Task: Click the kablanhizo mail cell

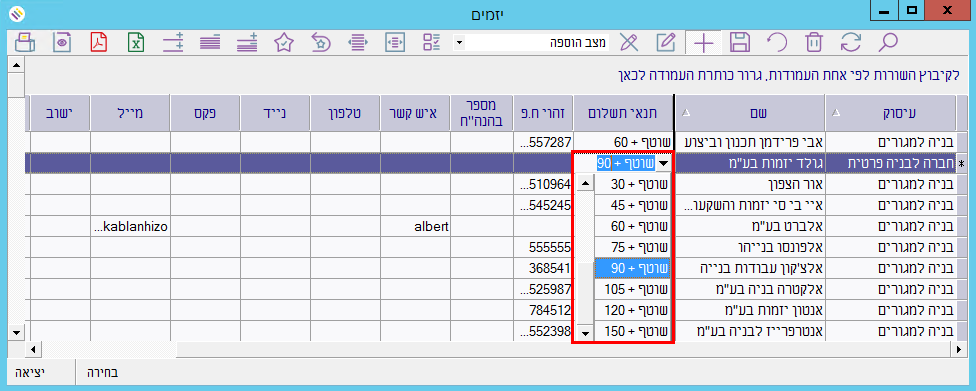Action: [129, 227]
